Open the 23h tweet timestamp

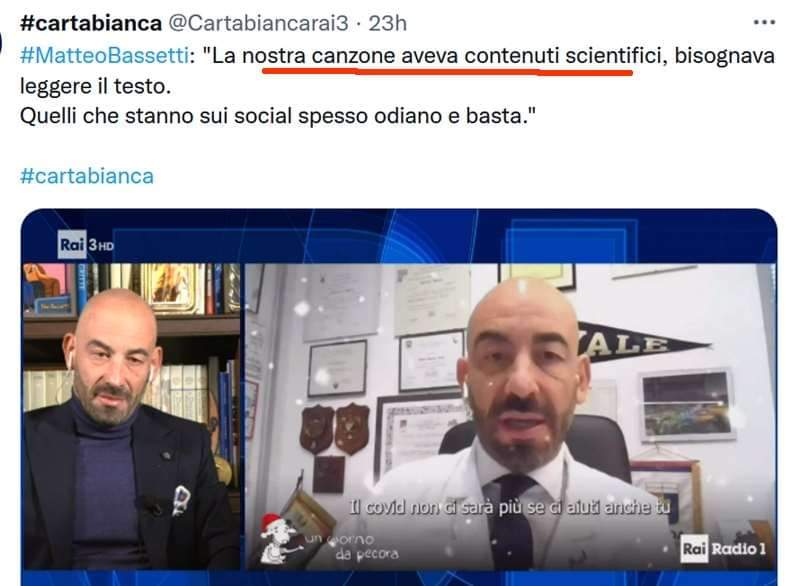pos(387,23)
